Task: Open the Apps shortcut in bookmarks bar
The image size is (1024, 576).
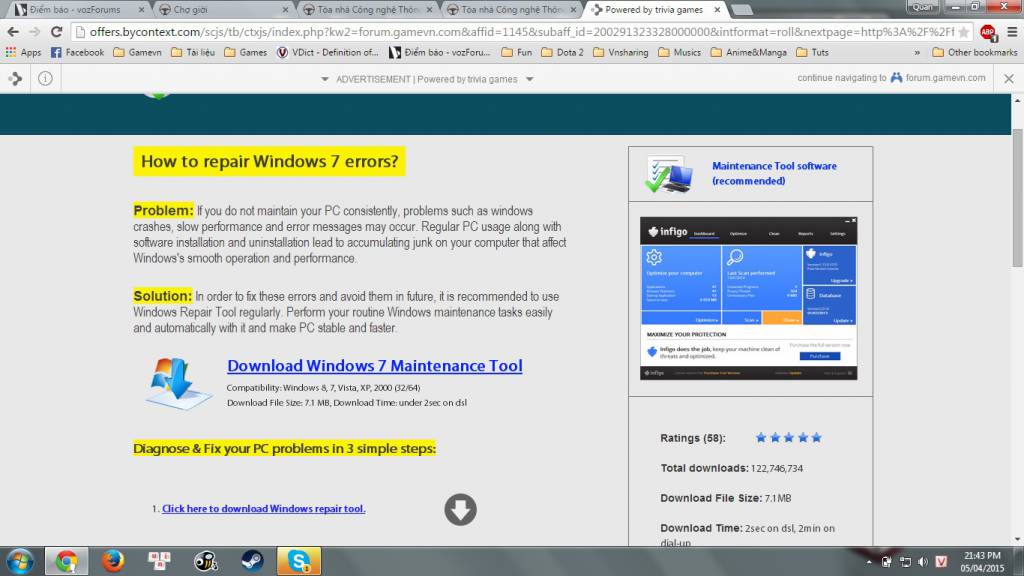Action: 24,52
